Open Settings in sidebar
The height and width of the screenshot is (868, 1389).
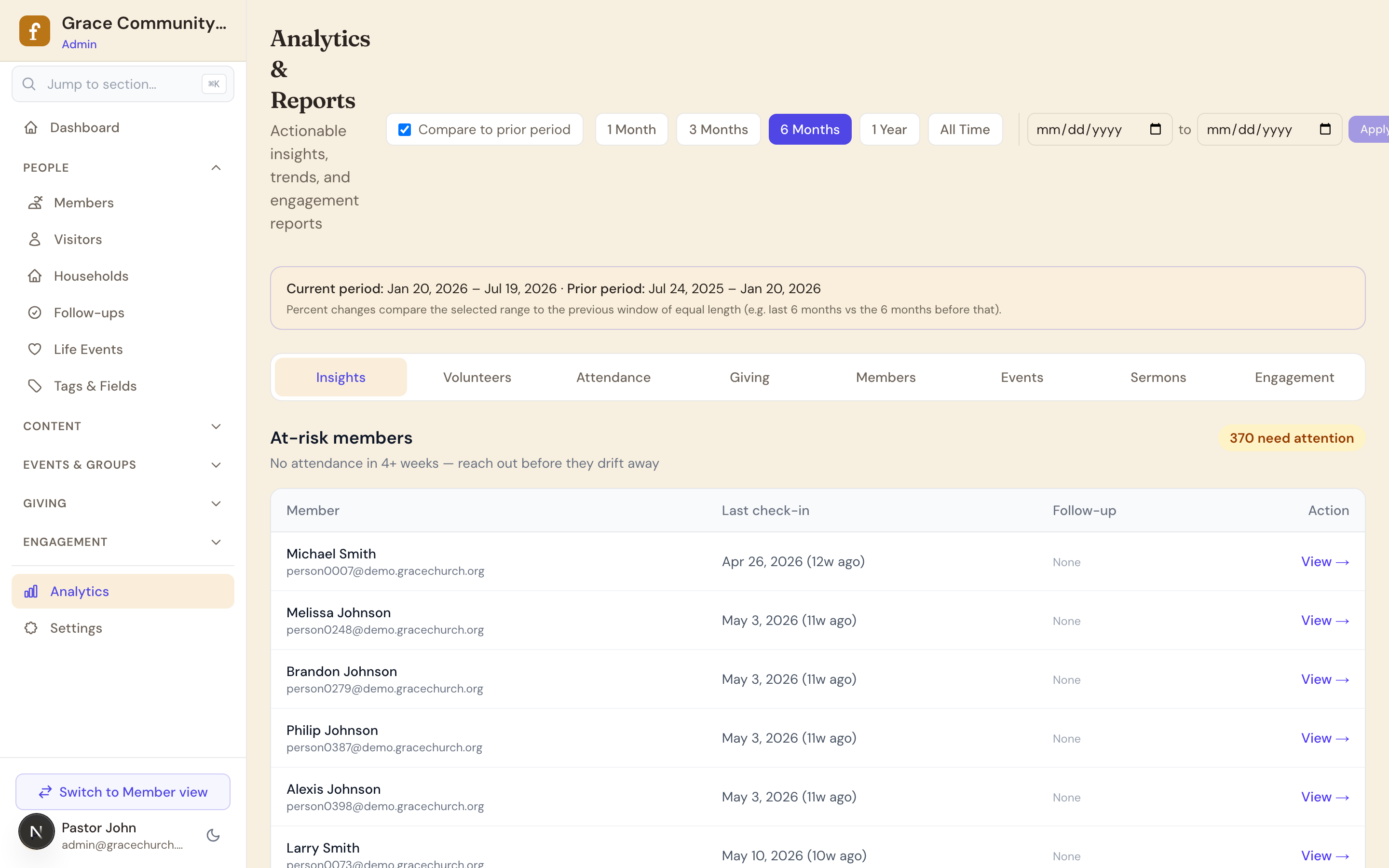tap(123, 628)
